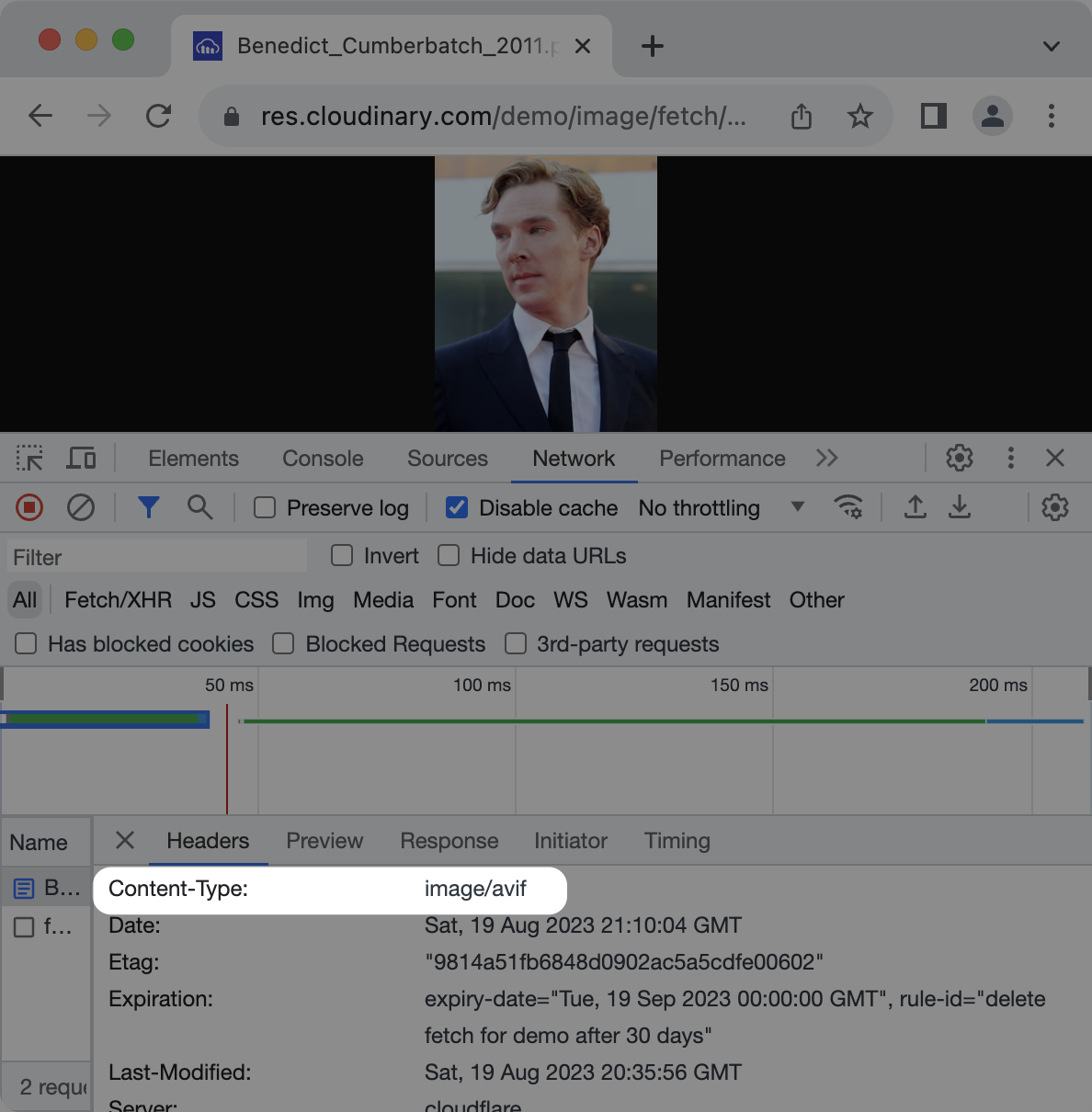The image size is (1092, 1112).
Task: Switch to the Console tab
Action: pos(323,459)
